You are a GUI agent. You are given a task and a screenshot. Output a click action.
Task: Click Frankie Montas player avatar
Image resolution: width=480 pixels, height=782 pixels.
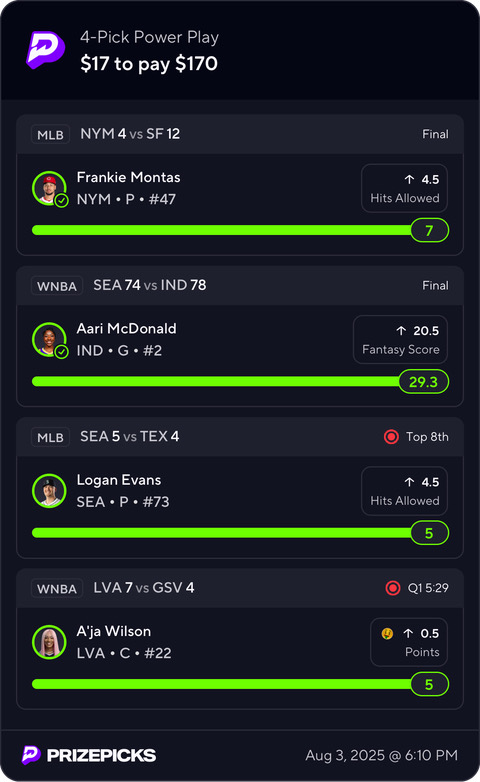(x=49, y=188)
